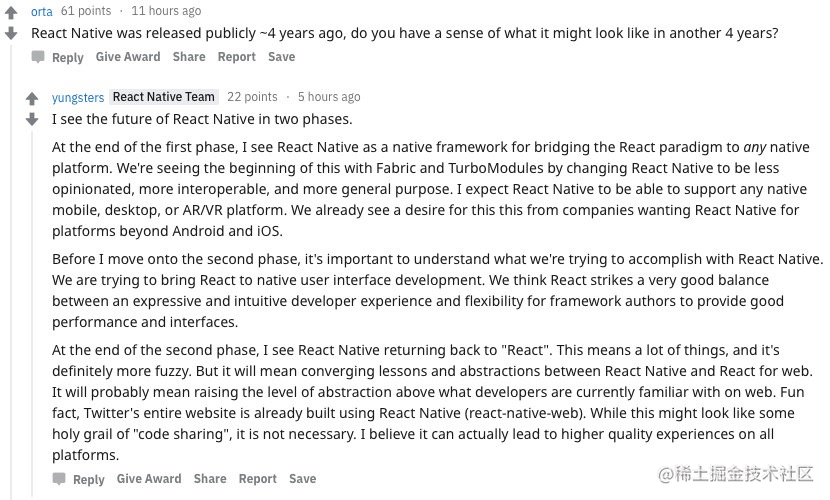Save orta's comment

tap(282, 57)
